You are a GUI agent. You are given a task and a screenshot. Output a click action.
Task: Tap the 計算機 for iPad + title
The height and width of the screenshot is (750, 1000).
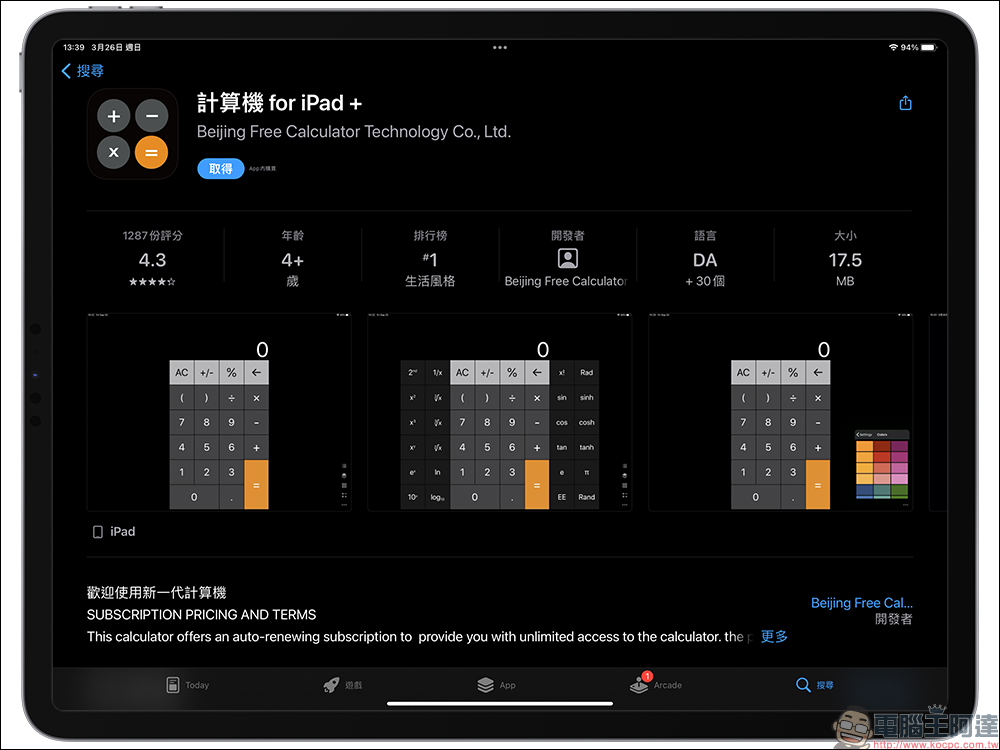point(279,103)
